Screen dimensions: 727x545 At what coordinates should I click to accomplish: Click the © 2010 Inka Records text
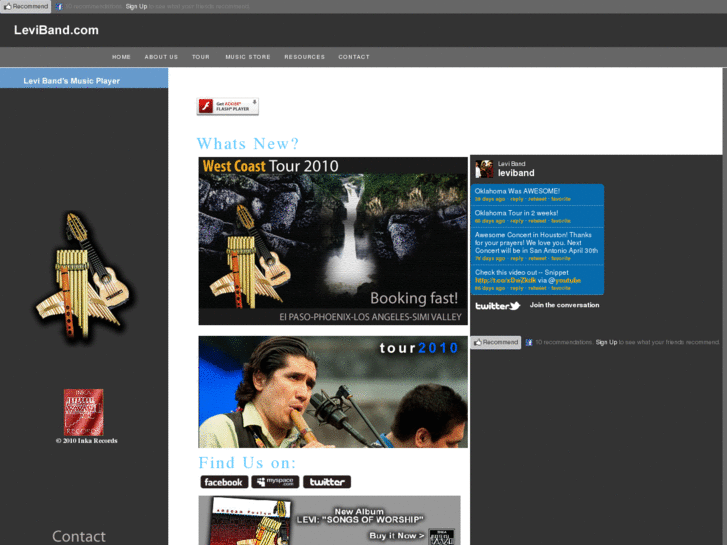[x=87, y=441]
